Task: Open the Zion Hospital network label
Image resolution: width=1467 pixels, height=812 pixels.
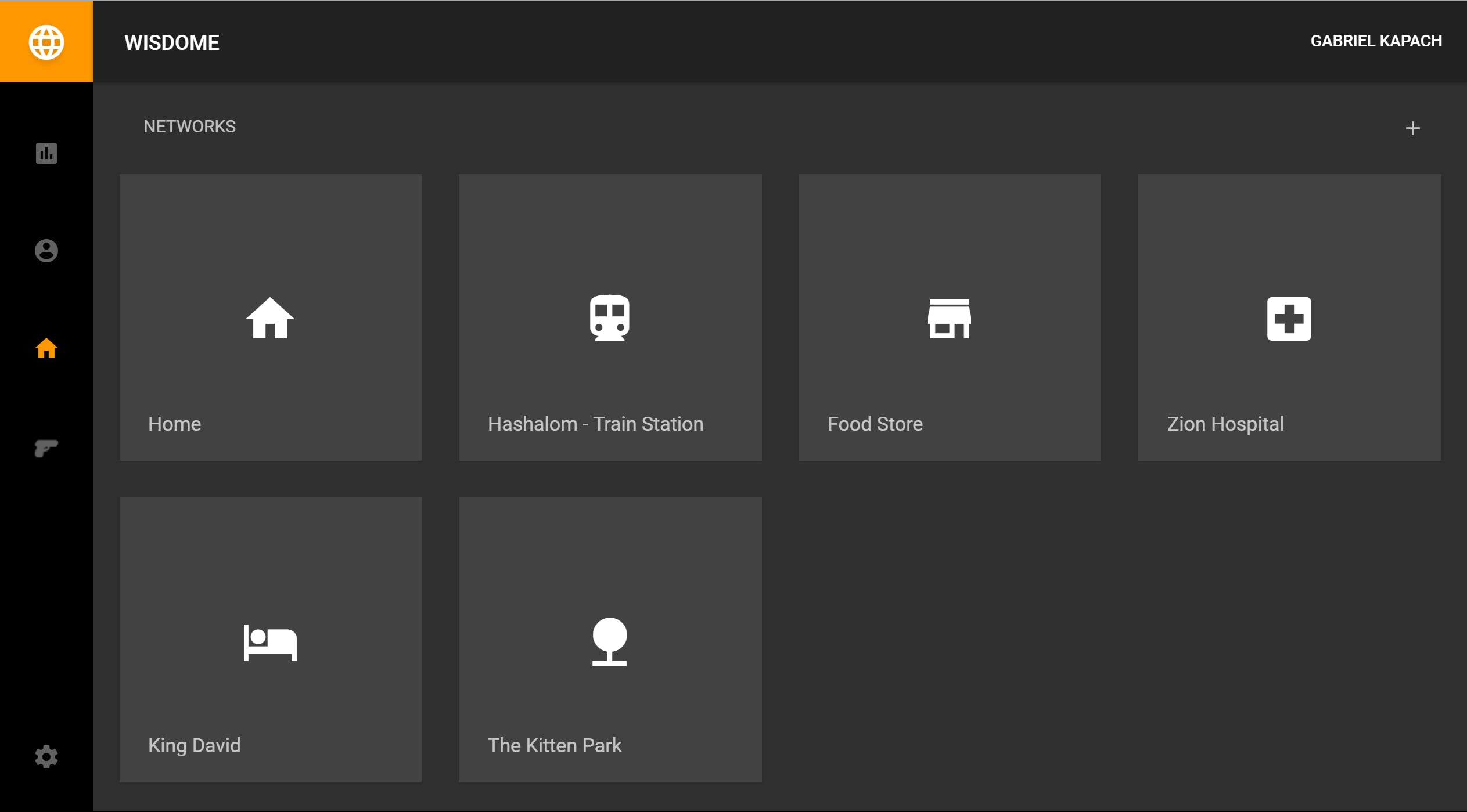Action: 1225,424
